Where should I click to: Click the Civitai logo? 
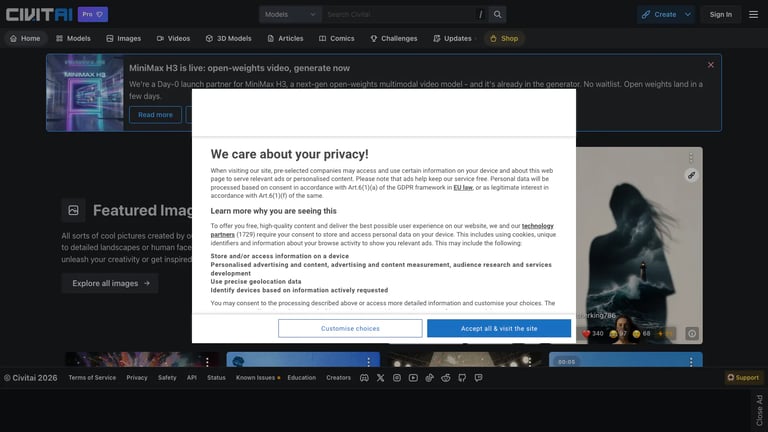pos(39,14)
